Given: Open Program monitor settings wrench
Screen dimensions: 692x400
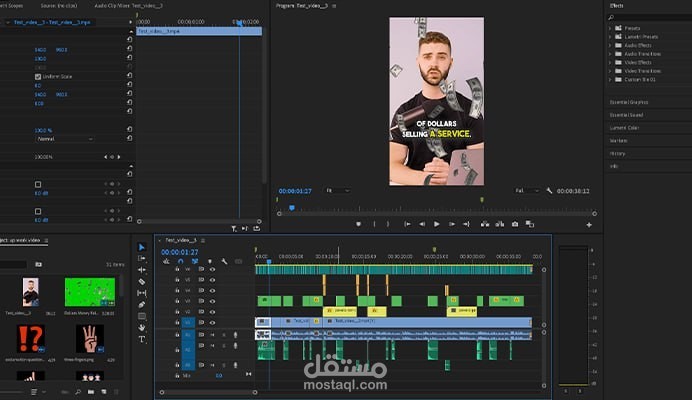Looking at the screenshot, I should coord(549,191).
